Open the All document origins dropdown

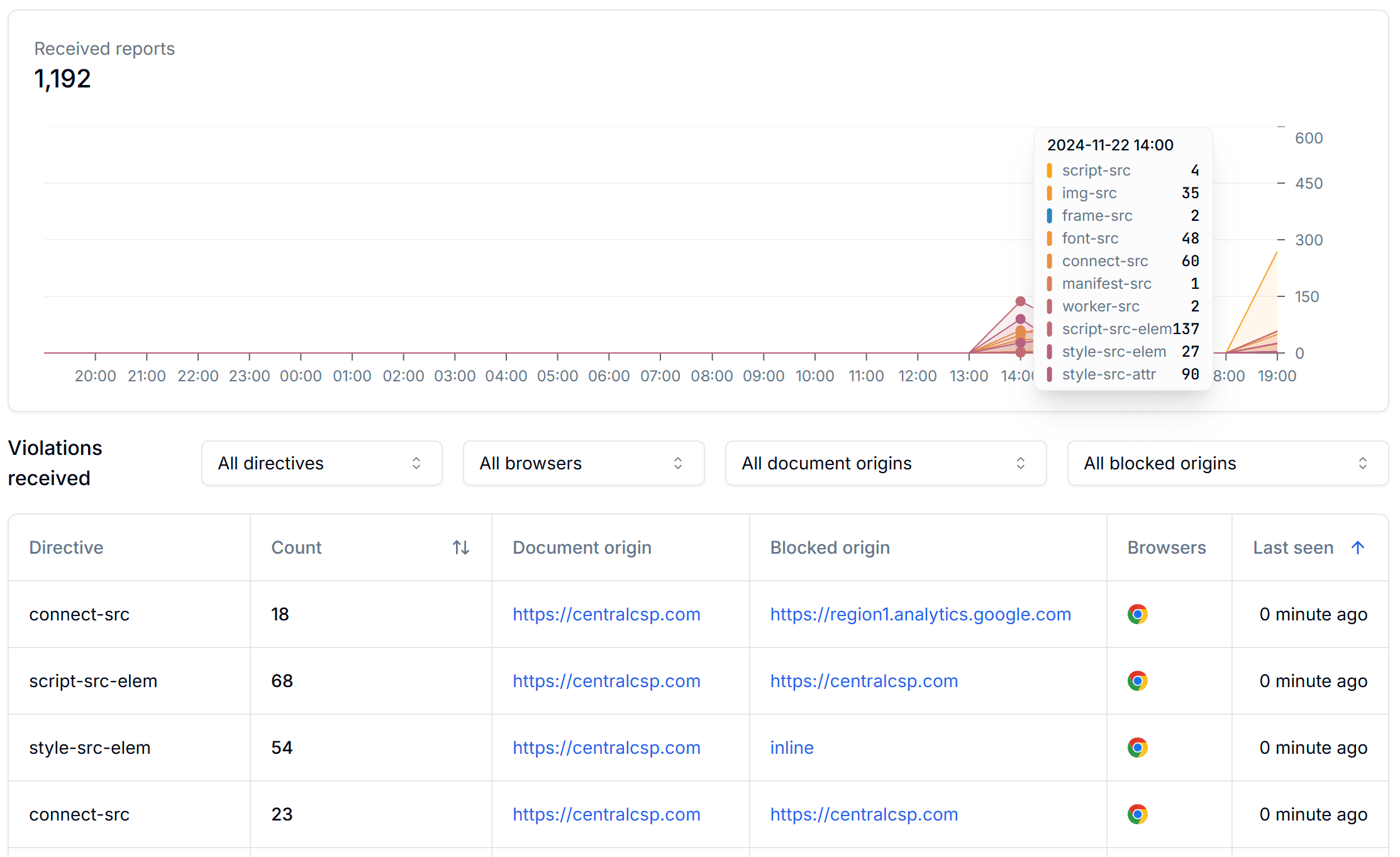click(x=886, y=463)
